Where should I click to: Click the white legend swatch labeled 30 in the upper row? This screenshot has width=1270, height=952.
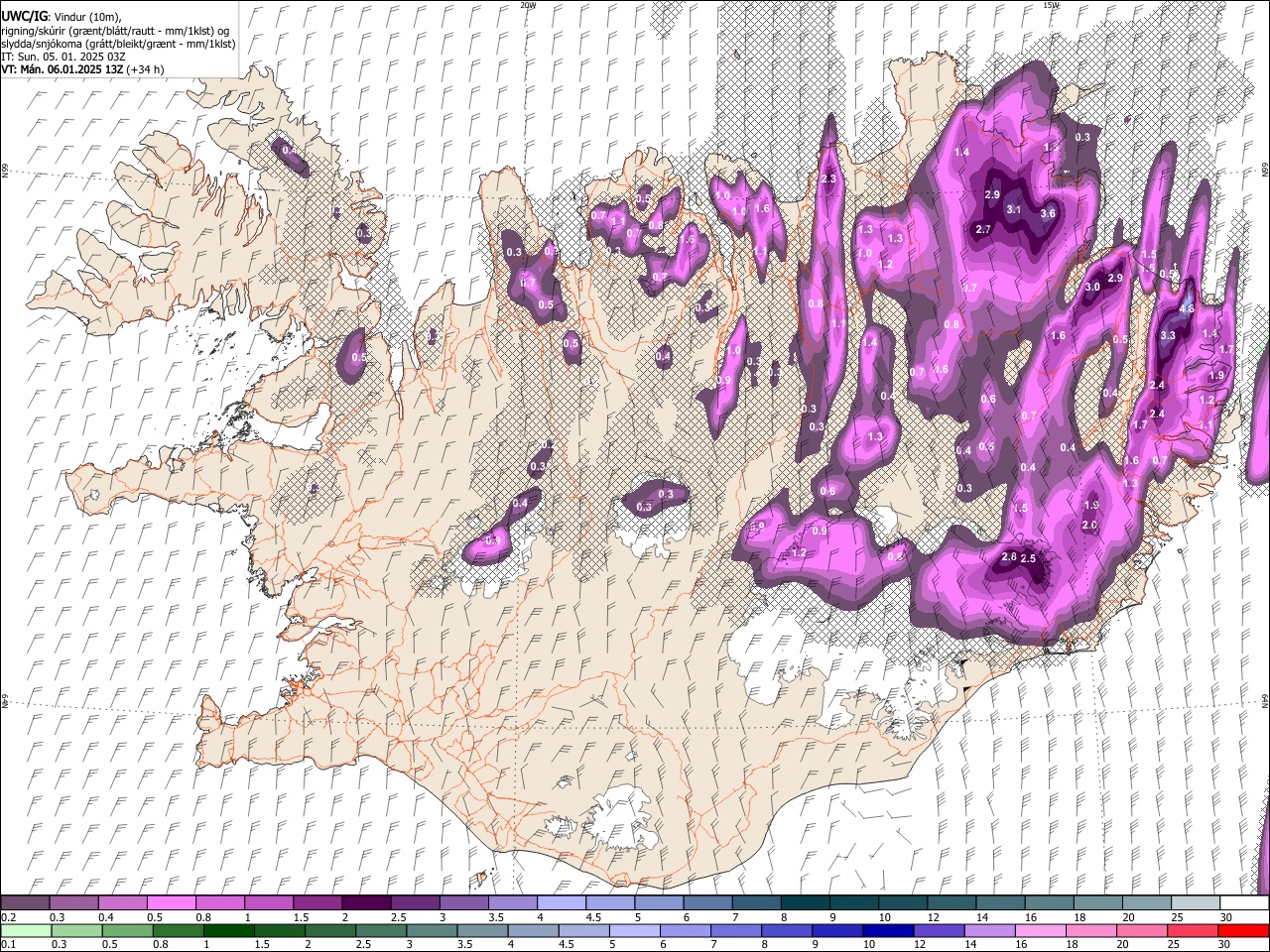pos(1244,902)
